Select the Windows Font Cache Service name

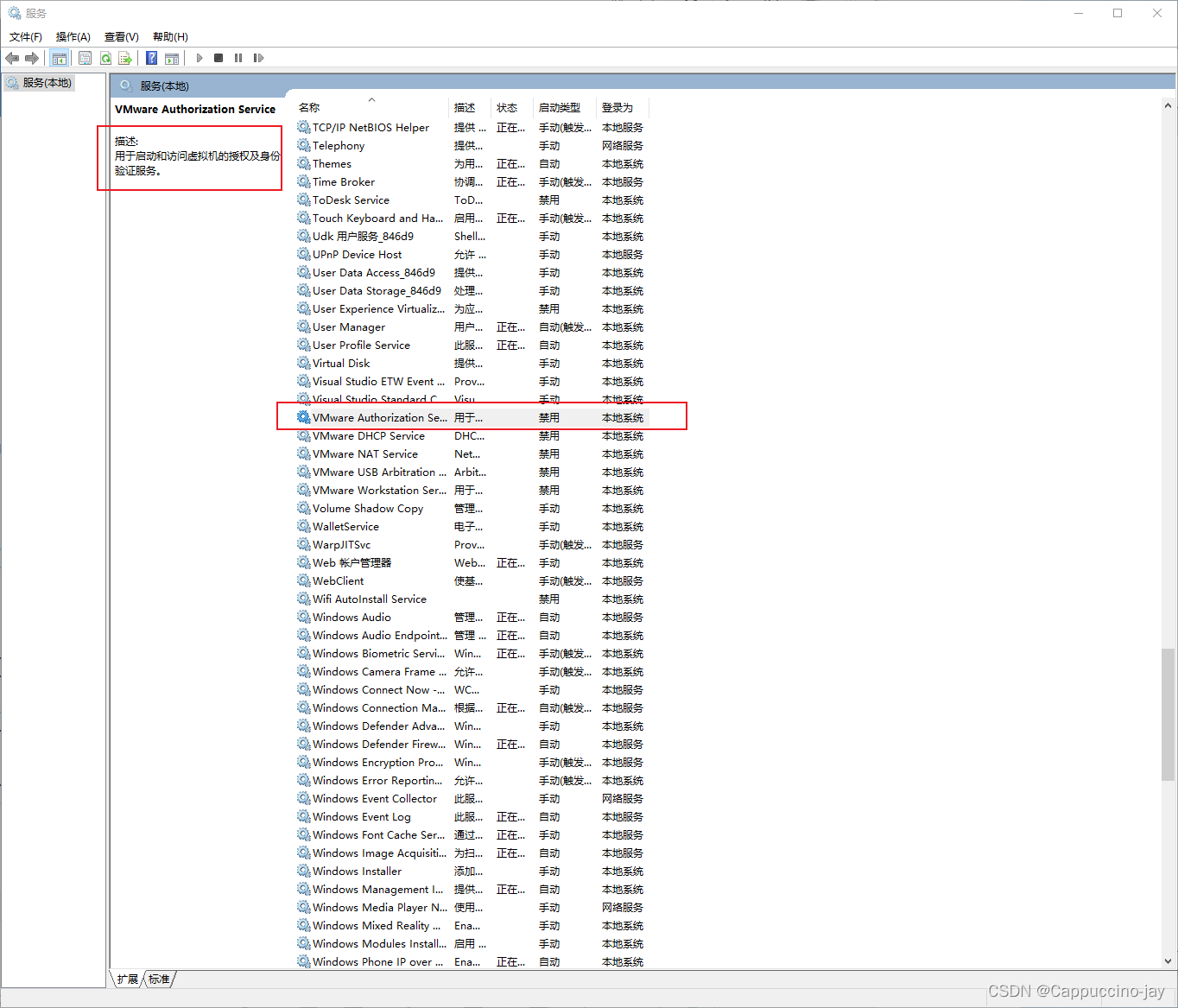(x=378, y=834)
